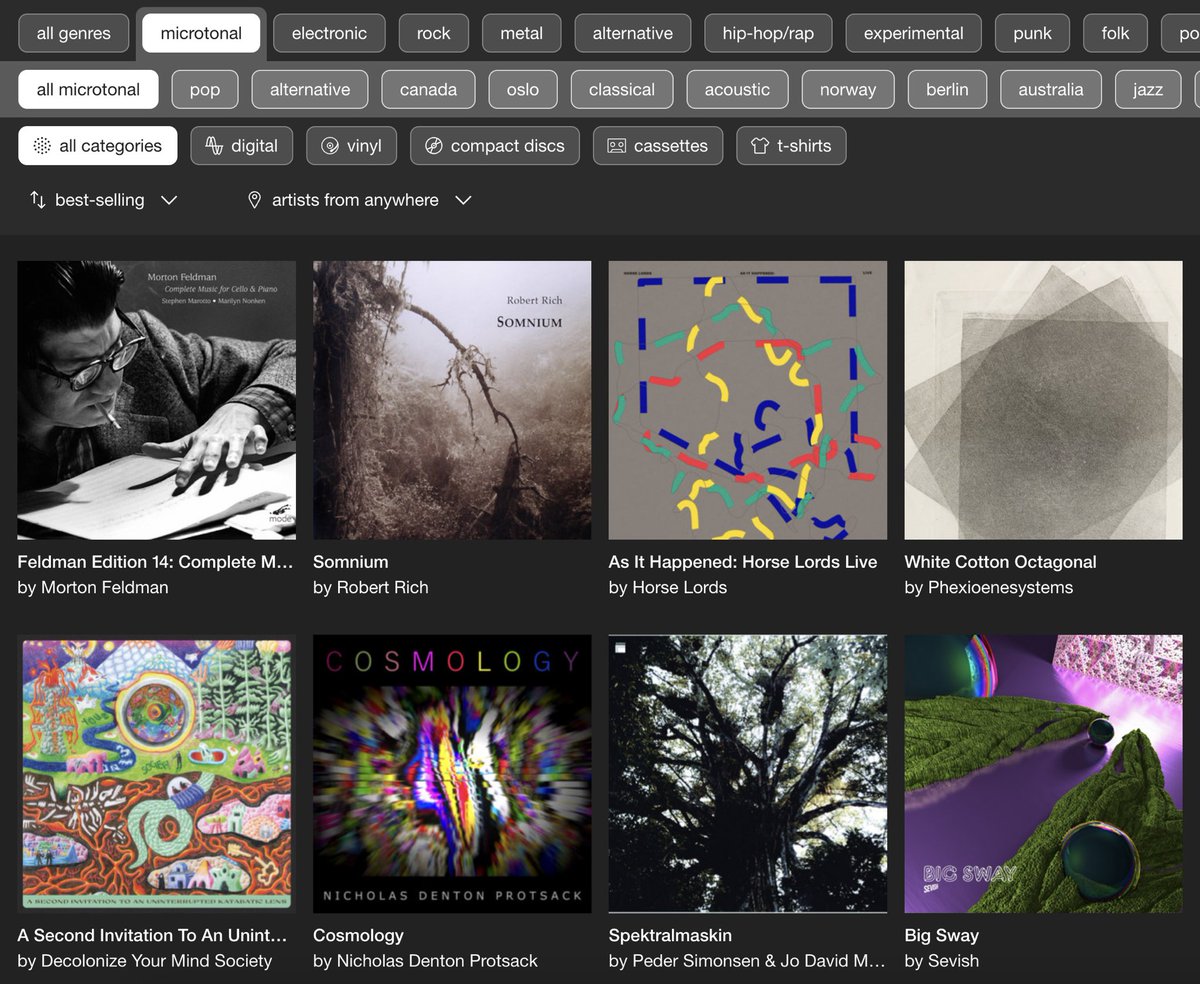1200x984 pixels.
Task: Click the all categories dotted circle icon
Action: click(x=42, y=146)
